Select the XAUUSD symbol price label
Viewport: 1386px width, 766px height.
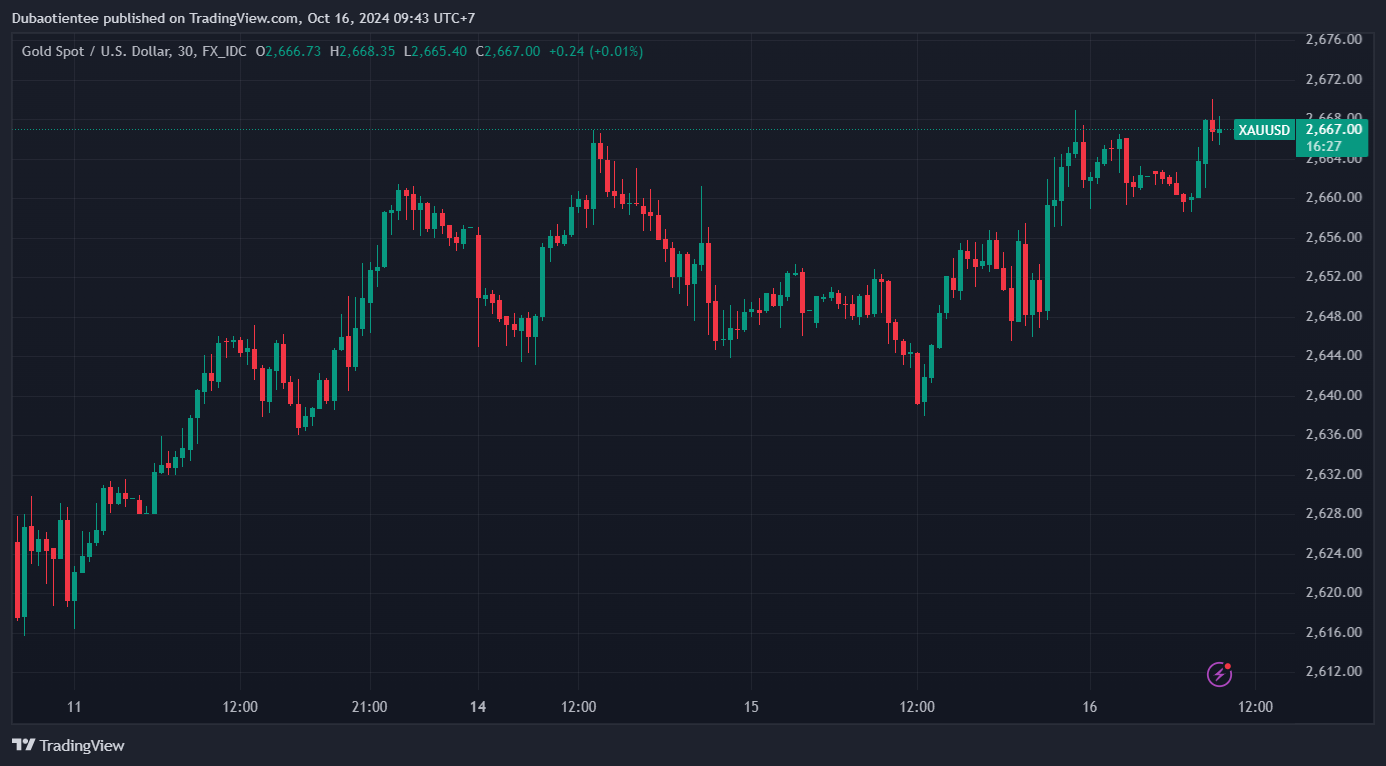coord(1264,130)
